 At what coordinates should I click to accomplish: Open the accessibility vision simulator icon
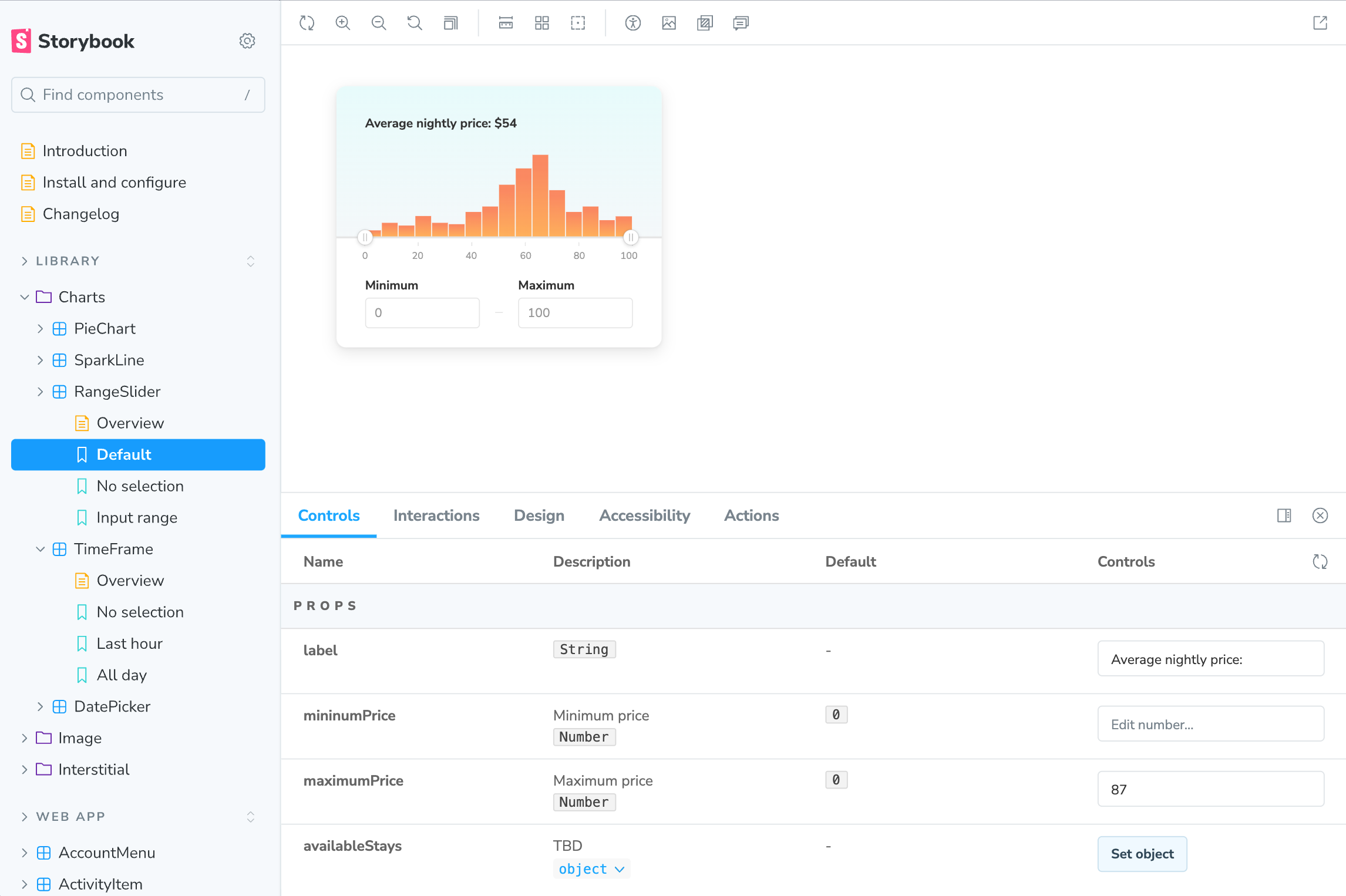pos(632,23)
